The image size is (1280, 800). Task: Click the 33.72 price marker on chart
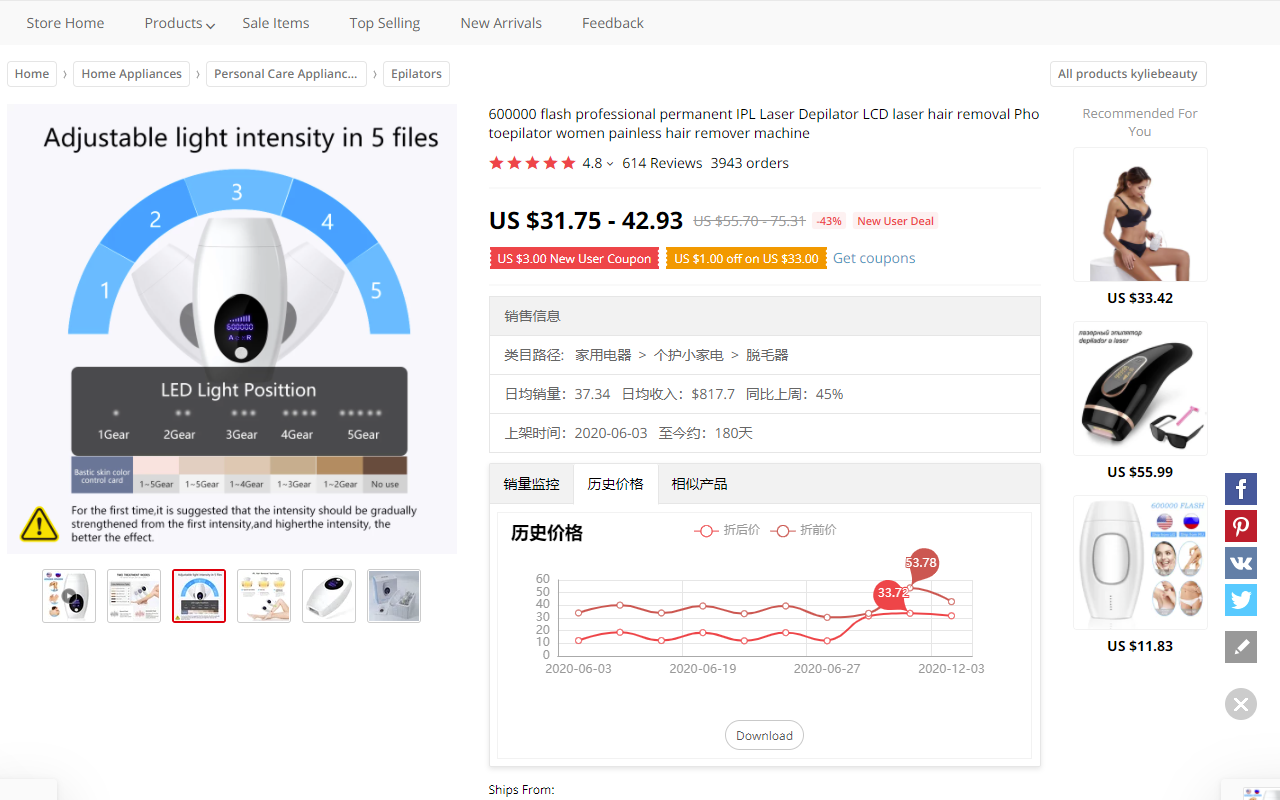892,593
